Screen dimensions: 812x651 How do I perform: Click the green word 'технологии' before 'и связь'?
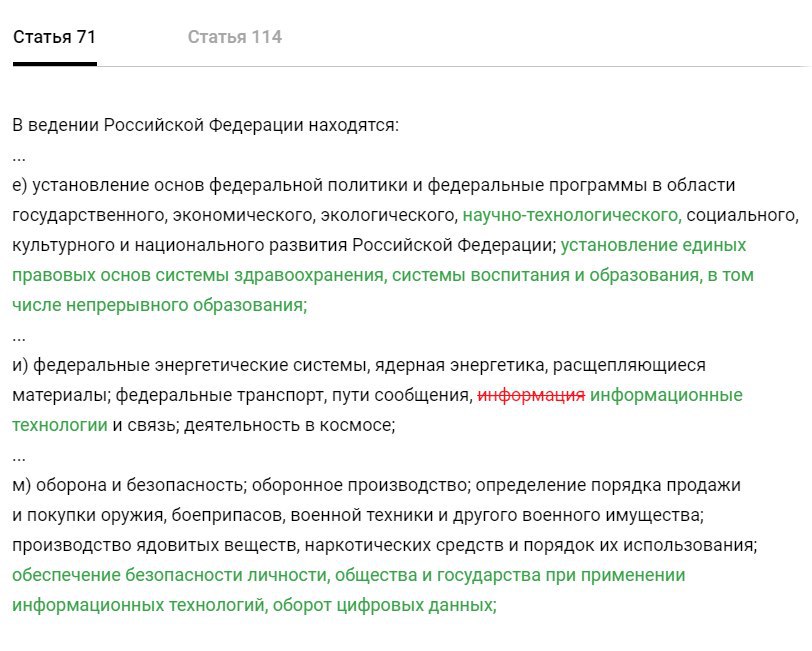60,425
